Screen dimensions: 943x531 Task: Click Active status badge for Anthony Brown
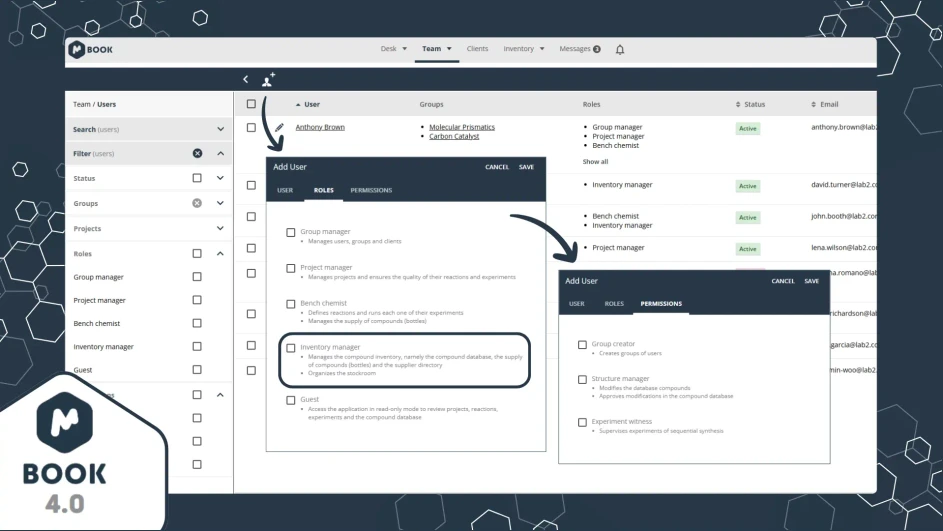click(748, 129)
